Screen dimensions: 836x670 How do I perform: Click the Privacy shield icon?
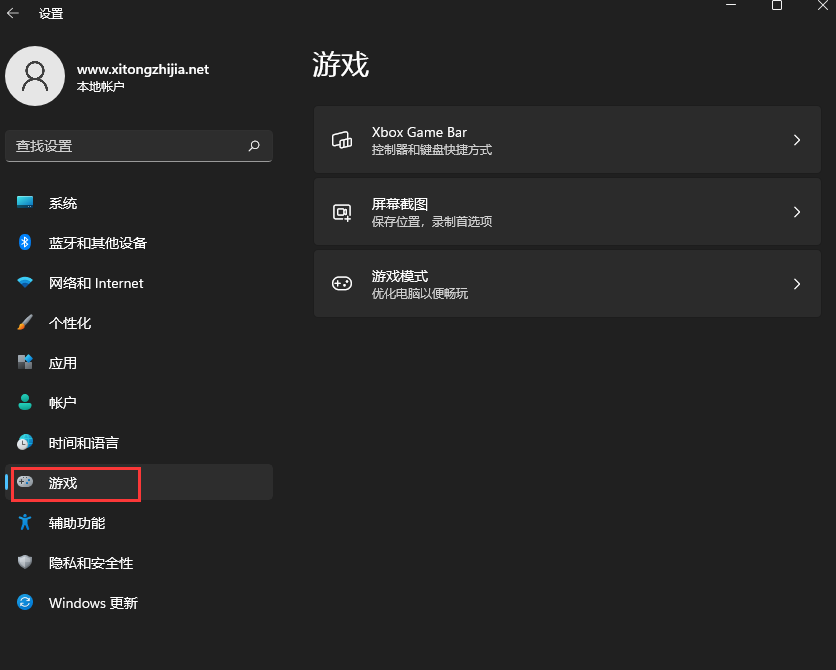click(25, 562)
